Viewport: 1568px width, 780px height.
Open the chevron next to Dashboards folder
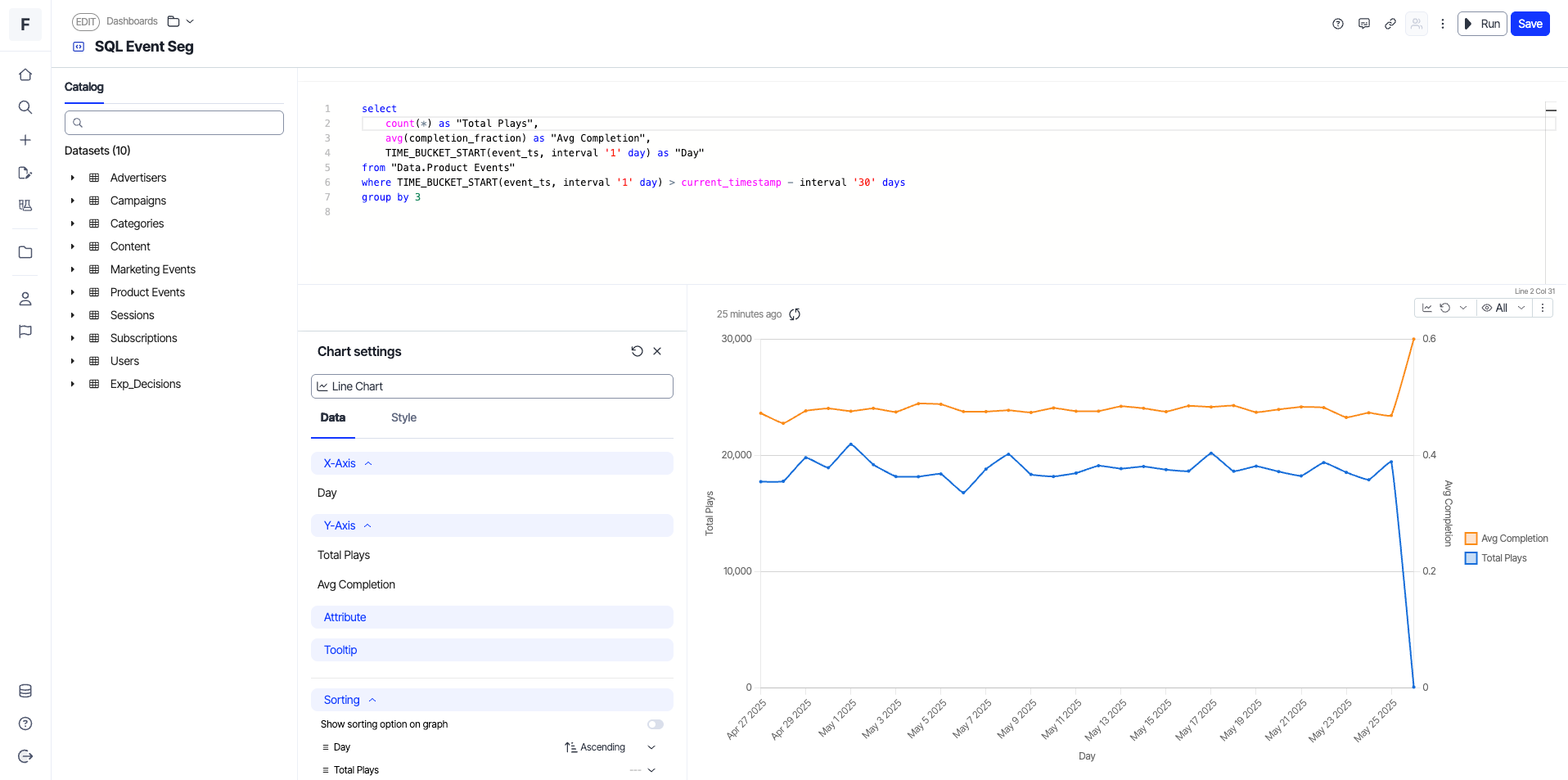pos(190,21)
